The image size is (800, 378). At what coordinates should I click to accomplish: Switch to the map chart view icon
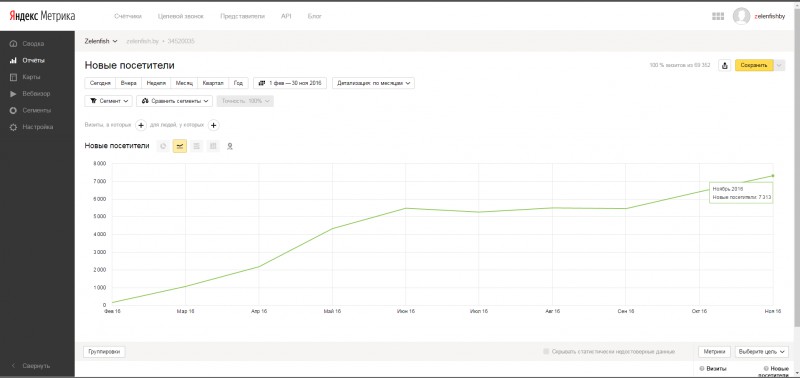[x=230, y=146]
